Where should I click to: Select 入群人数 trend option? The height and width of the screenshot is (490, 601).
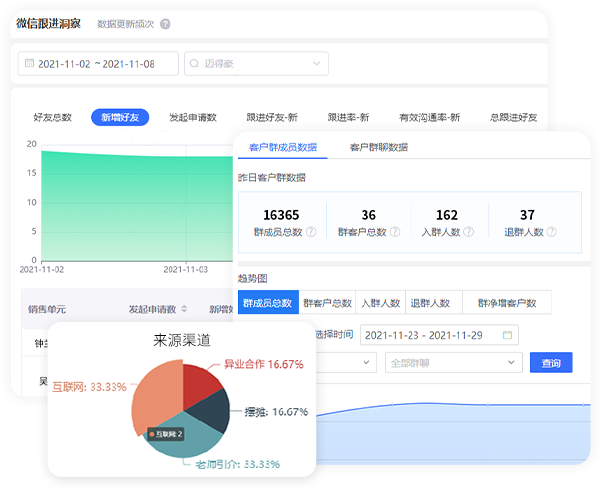pyautogui.click(x=379, y=303)
